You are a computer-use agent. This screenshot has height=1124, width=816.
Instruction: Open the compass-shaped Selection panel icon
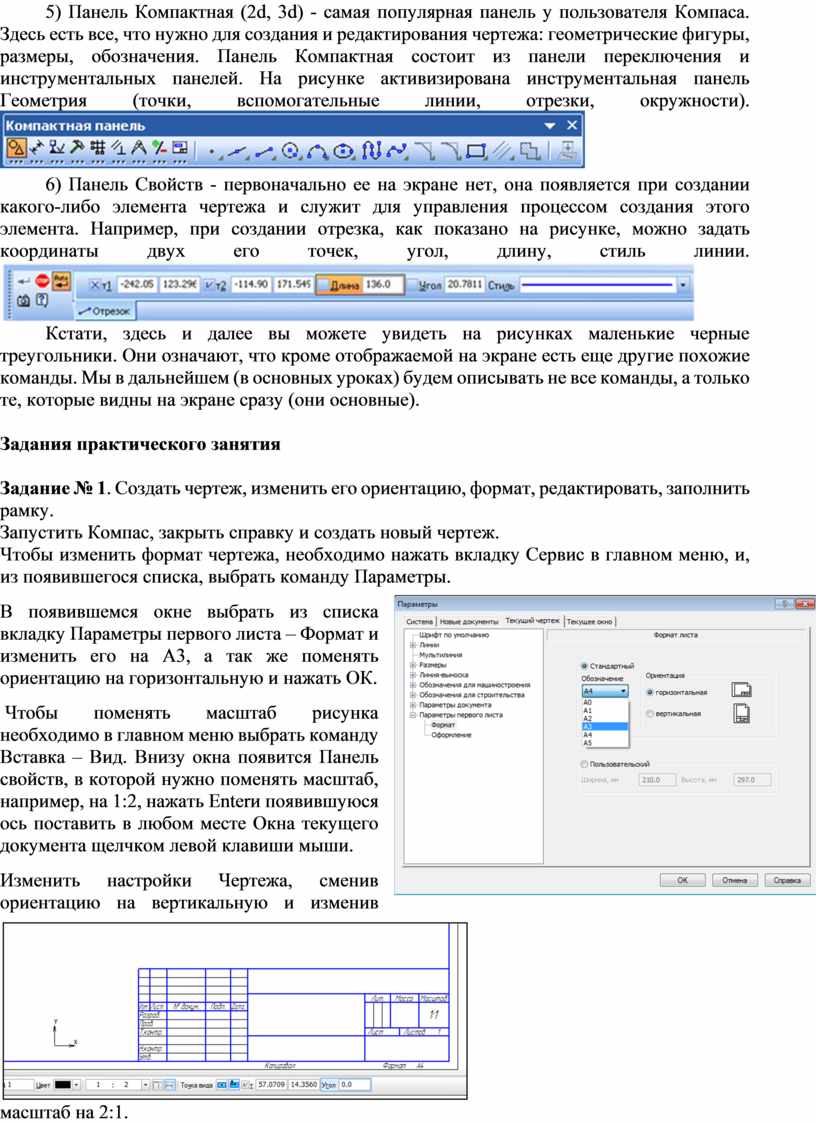pos(138,148)
